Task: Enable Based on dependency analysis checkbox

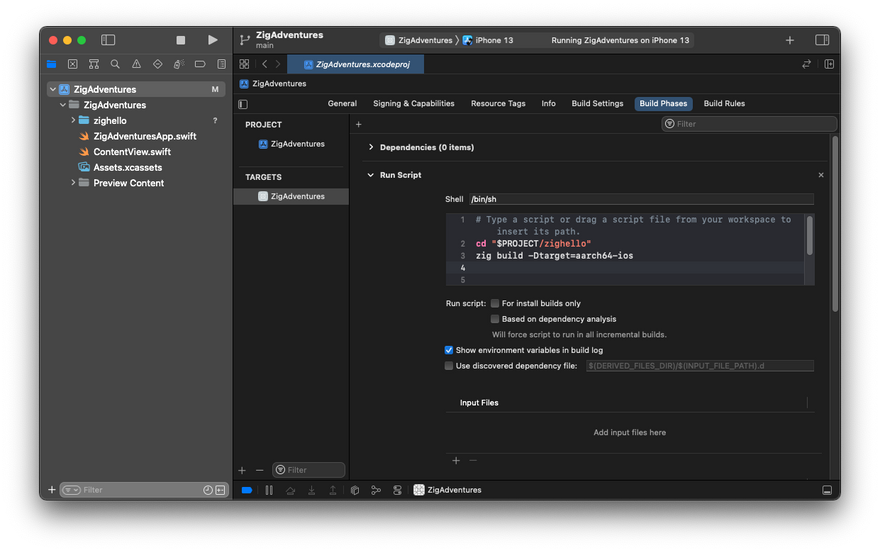Action: tap(495, 319)
